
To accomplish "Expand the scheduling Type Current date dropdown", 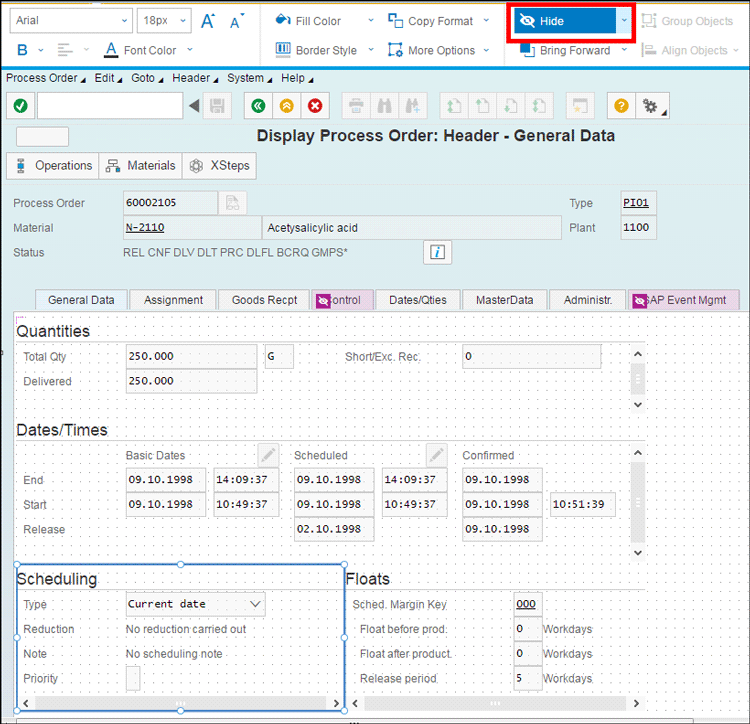I will click(x=255, y=604).
